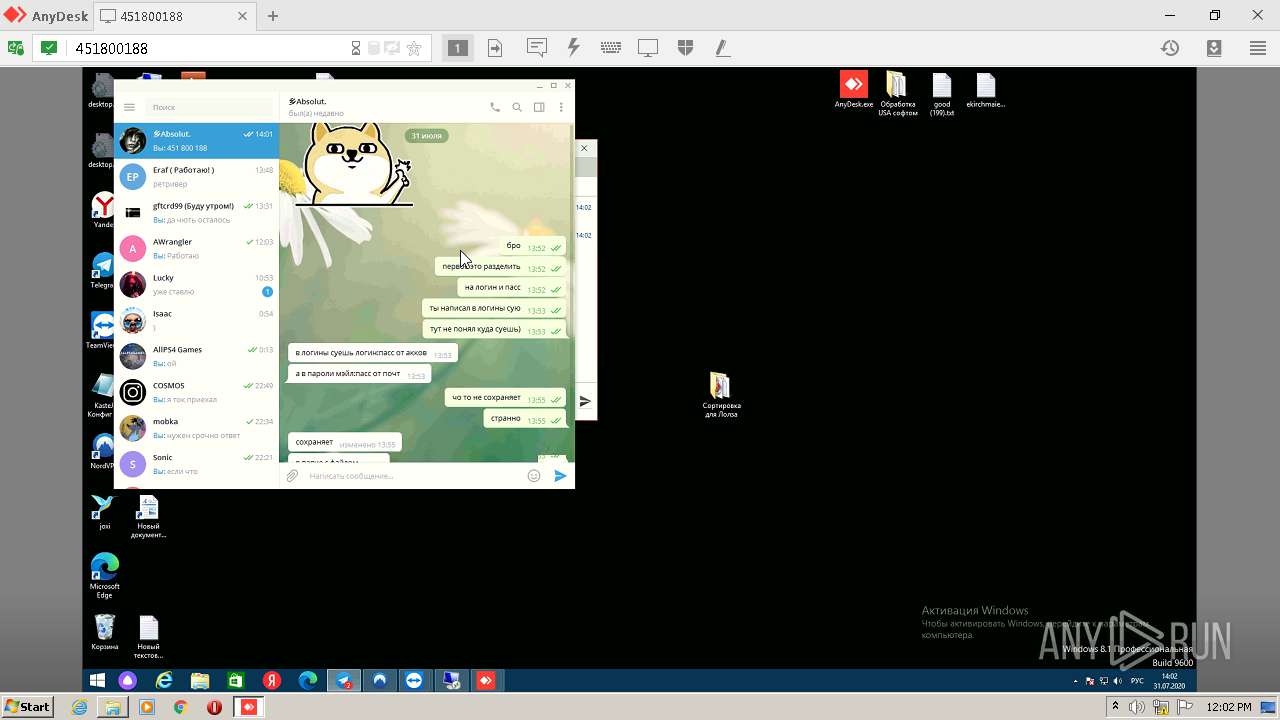Image resolution: width=1280 pixels, height=720 pixels.
Task: Open the Eraf (Работаю!) chat
Action: point(196,177)
